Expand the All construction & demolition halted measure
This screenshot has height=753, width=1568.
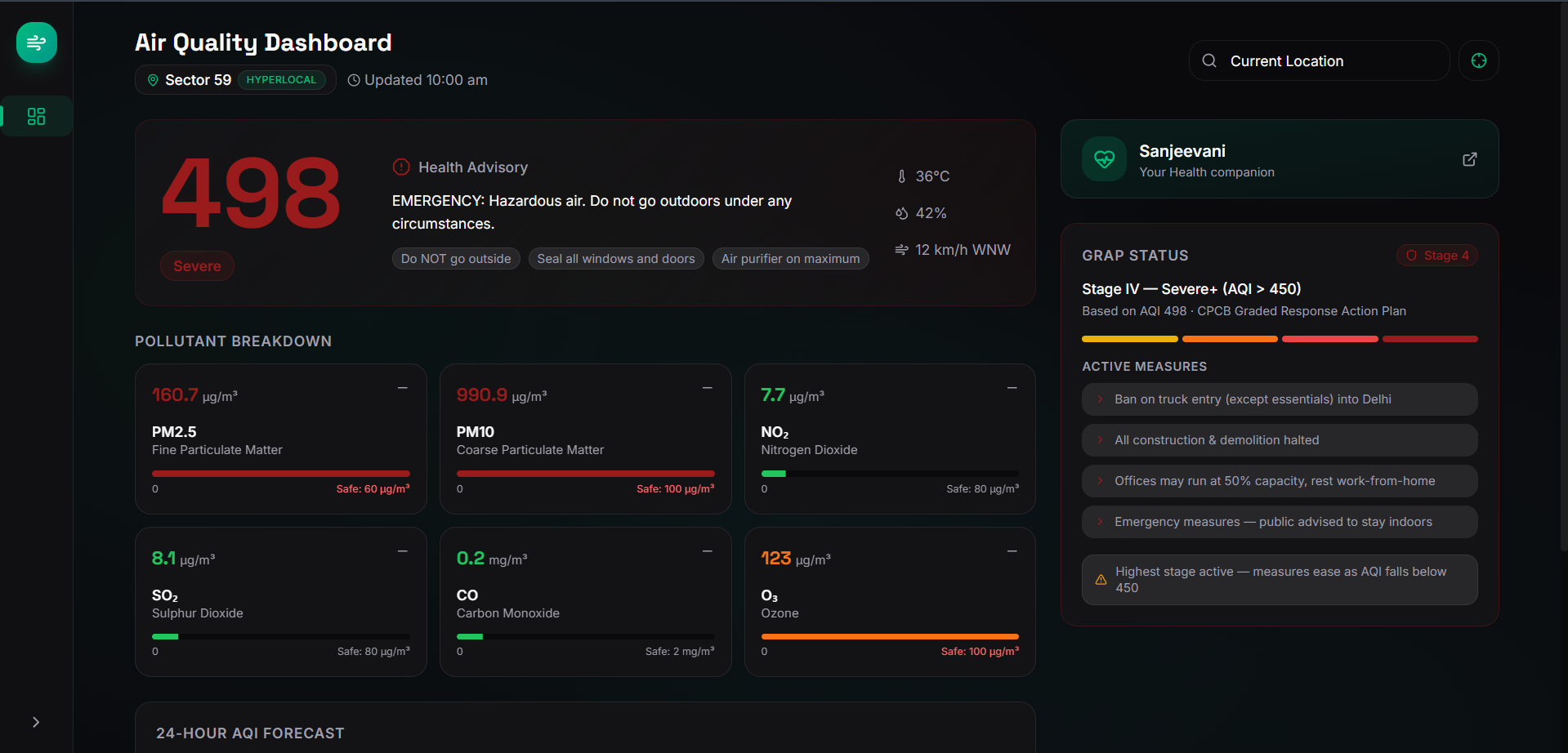pos(1280,440)
